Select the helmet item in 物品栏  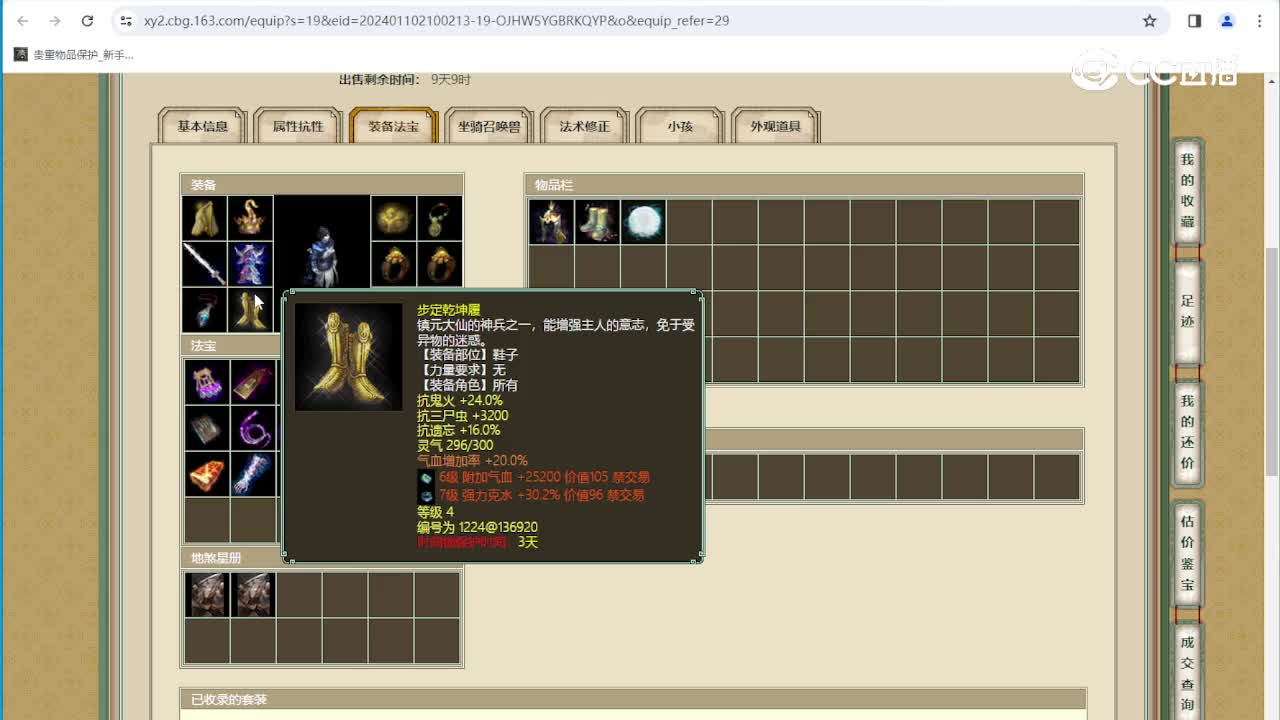[x=551, y=222]
